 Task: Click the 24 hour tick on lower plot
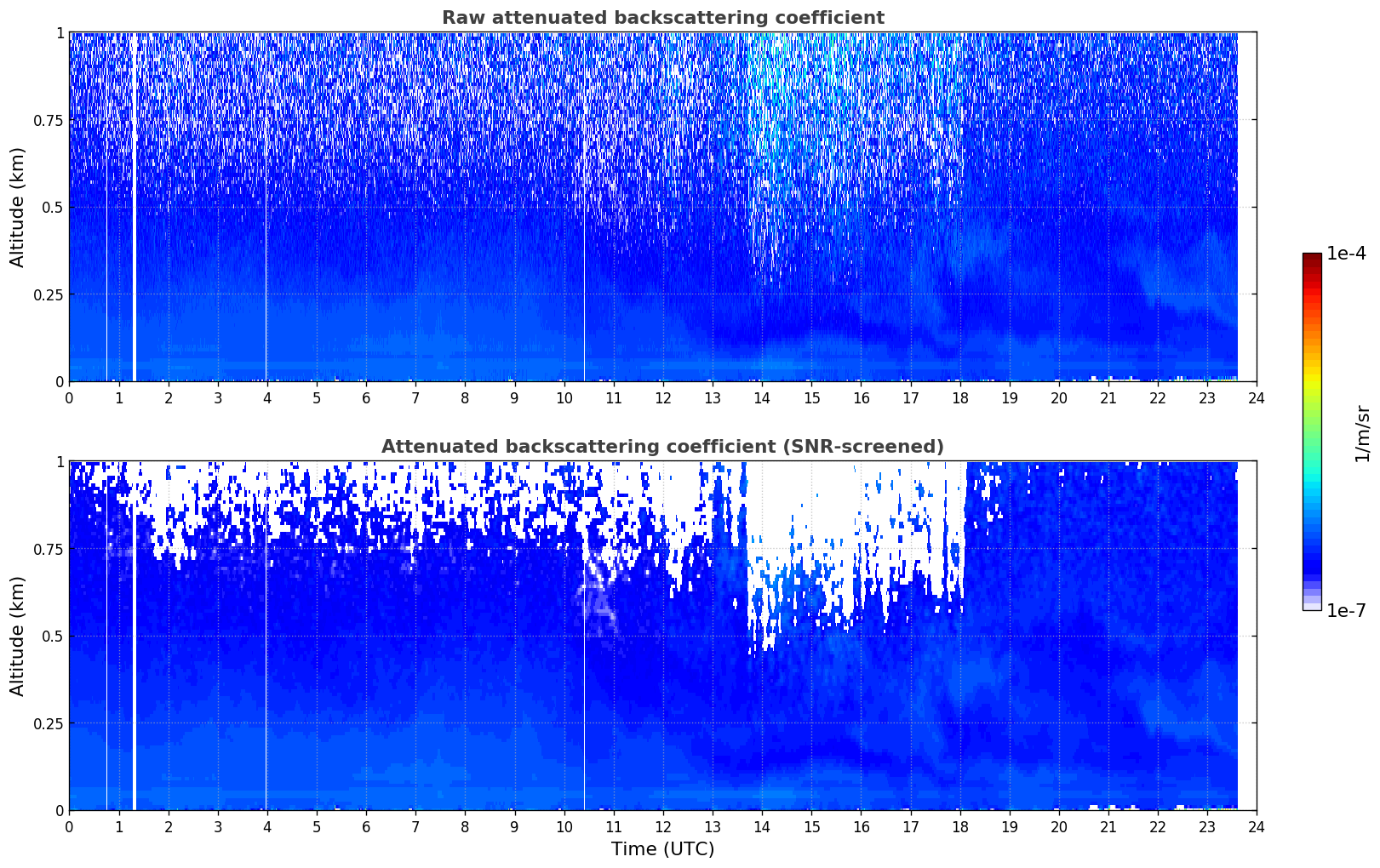(1256, 826)
